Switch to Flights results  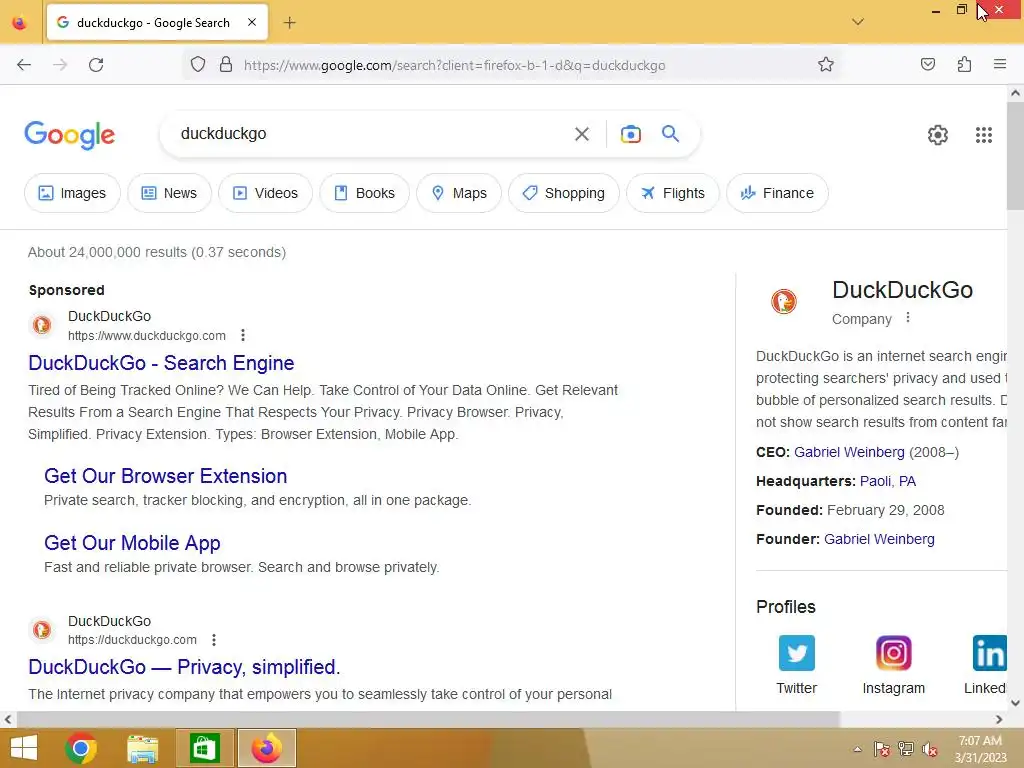point(673,193)
